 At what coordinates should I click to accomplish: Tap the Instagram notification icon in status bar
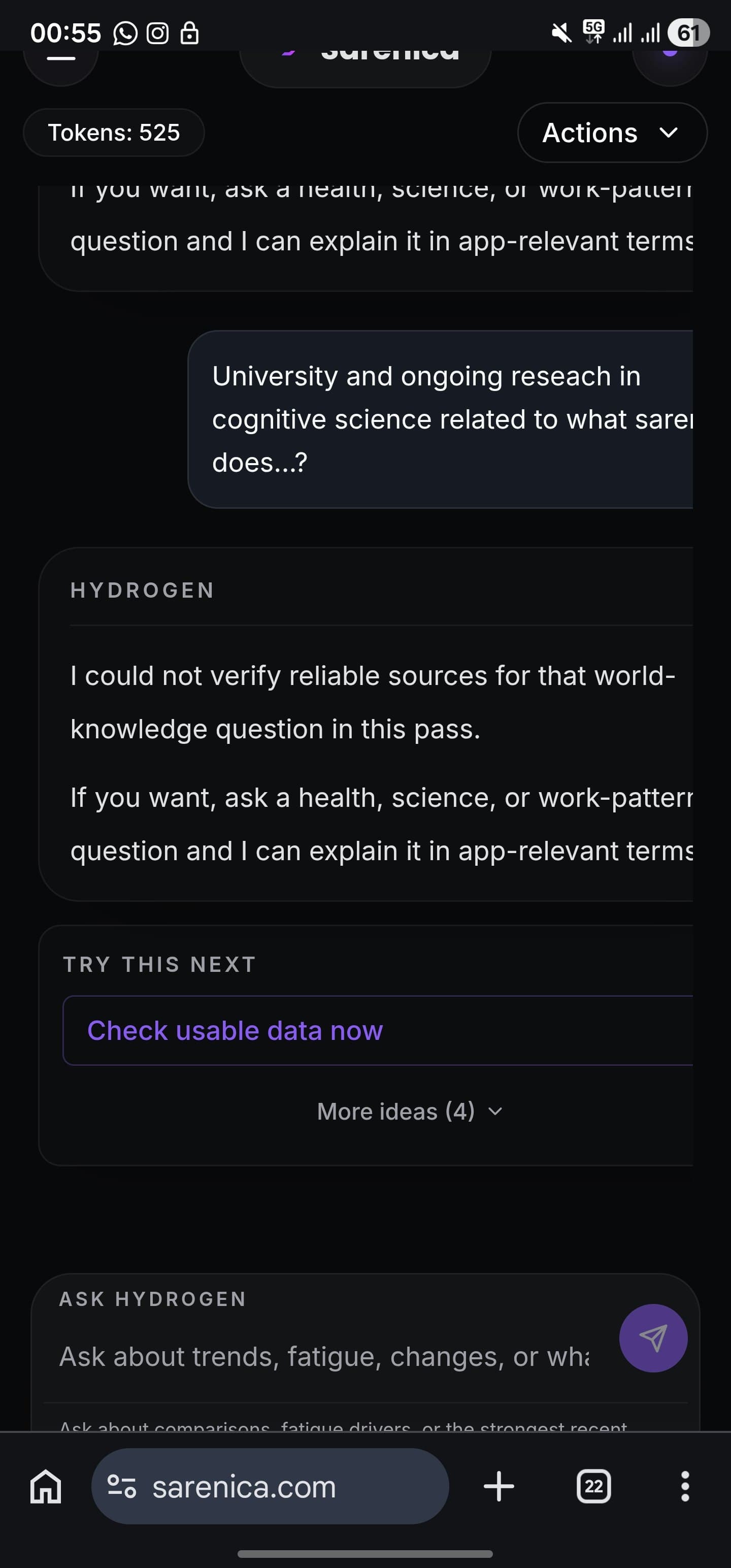pos(158,34)
